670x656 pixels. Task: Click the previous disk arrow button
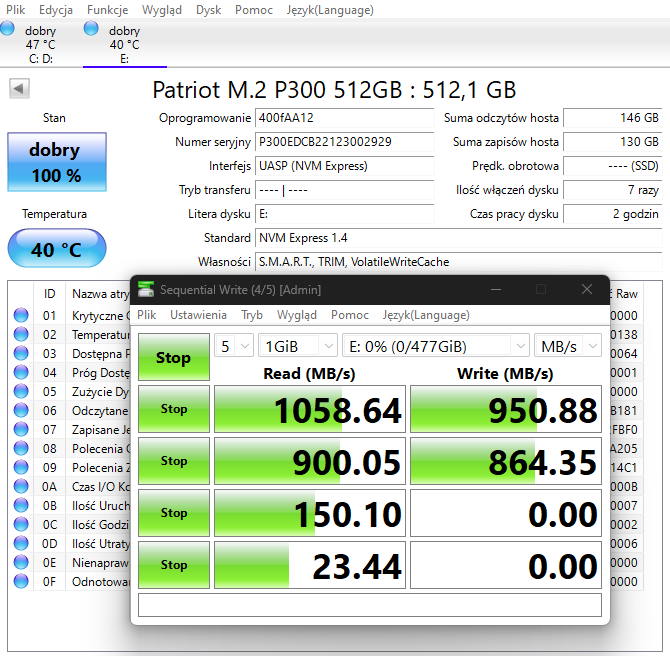coord(19,89)
